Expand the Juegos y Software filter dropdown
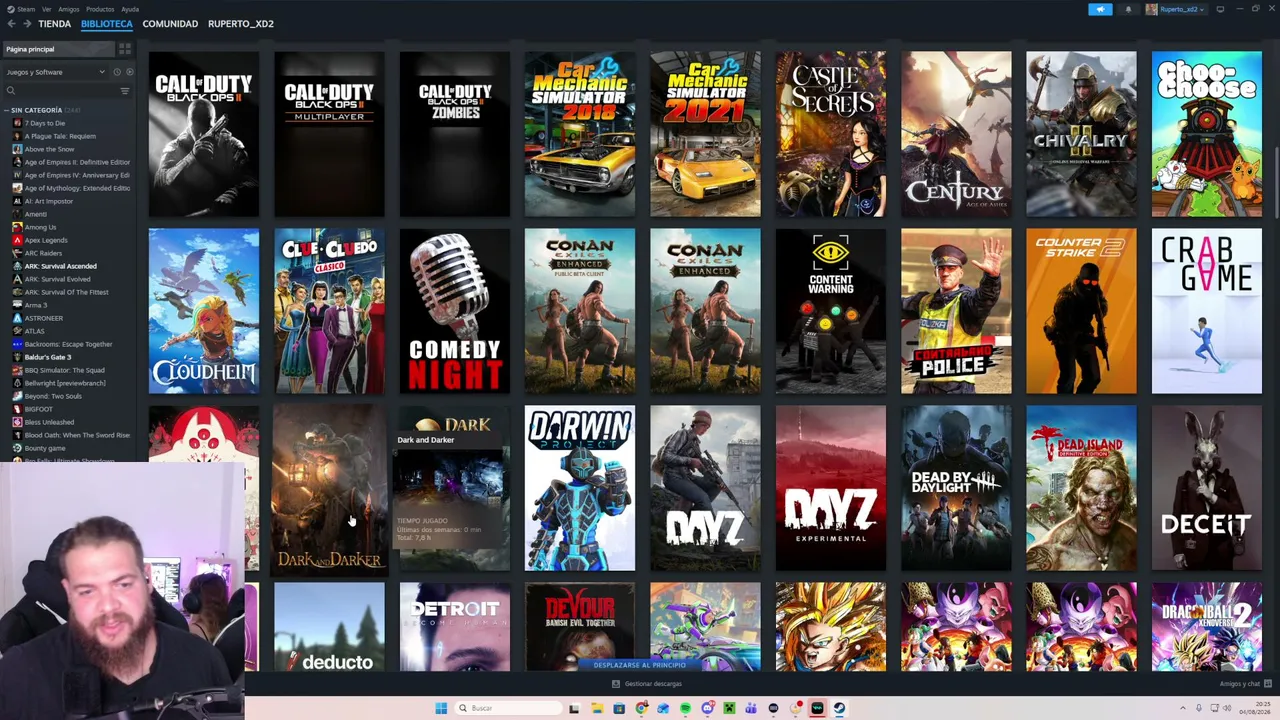Image resolution: width=1280 pixels, height=720 pixels. click(55, 72)
